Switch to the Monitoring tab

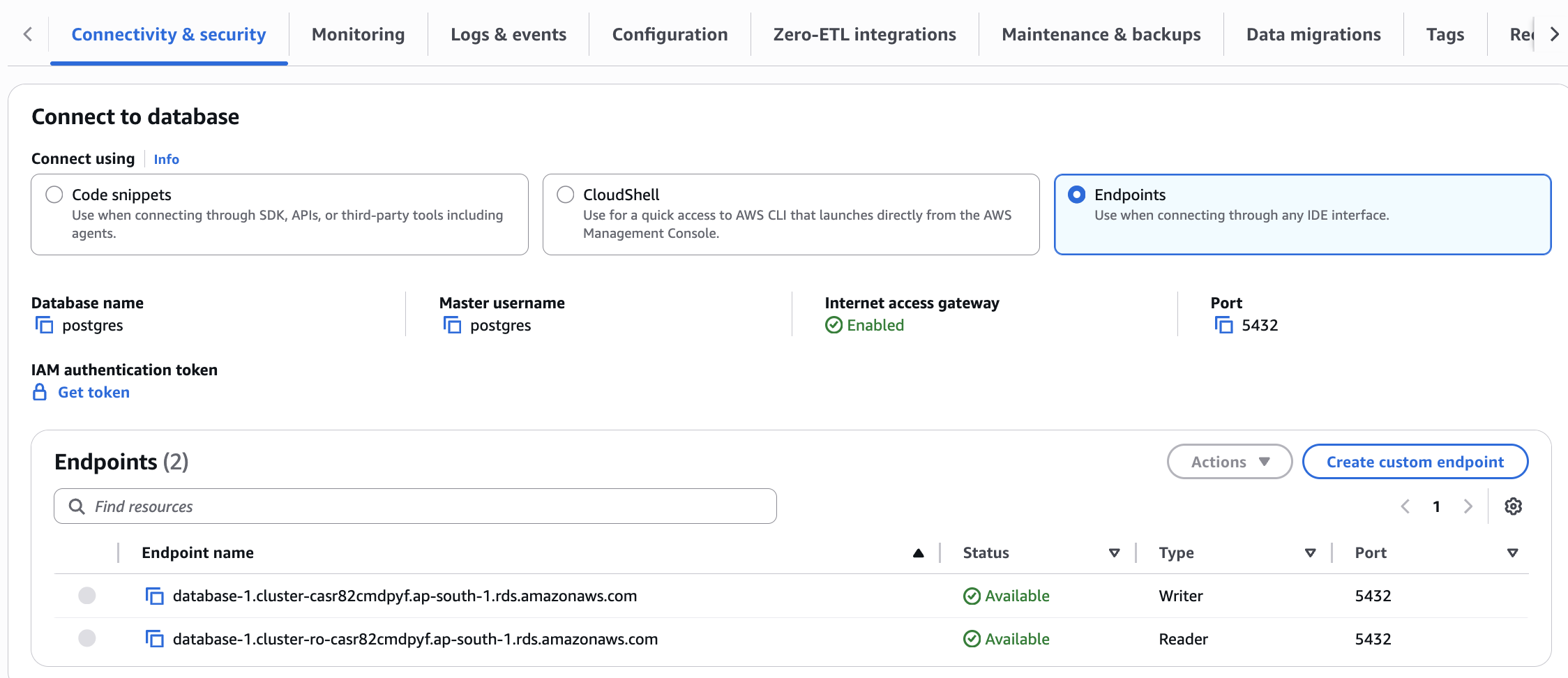click(x=358, y=33)
